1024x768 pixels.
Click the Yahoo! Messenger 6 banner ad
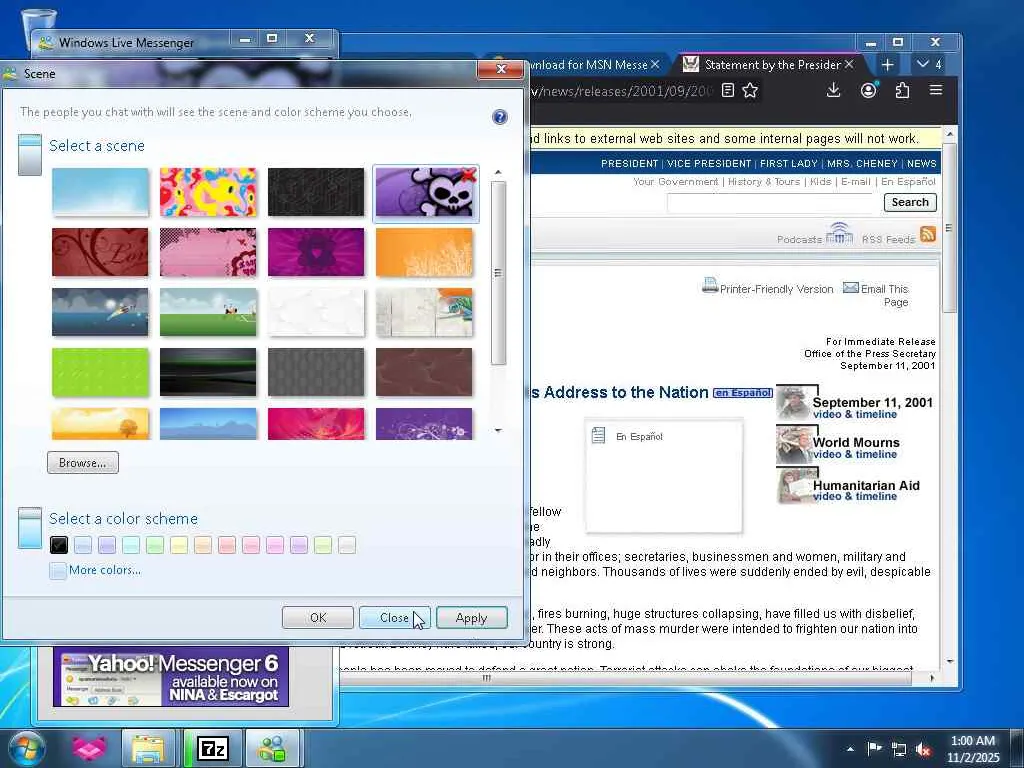[x=171, y=677]
